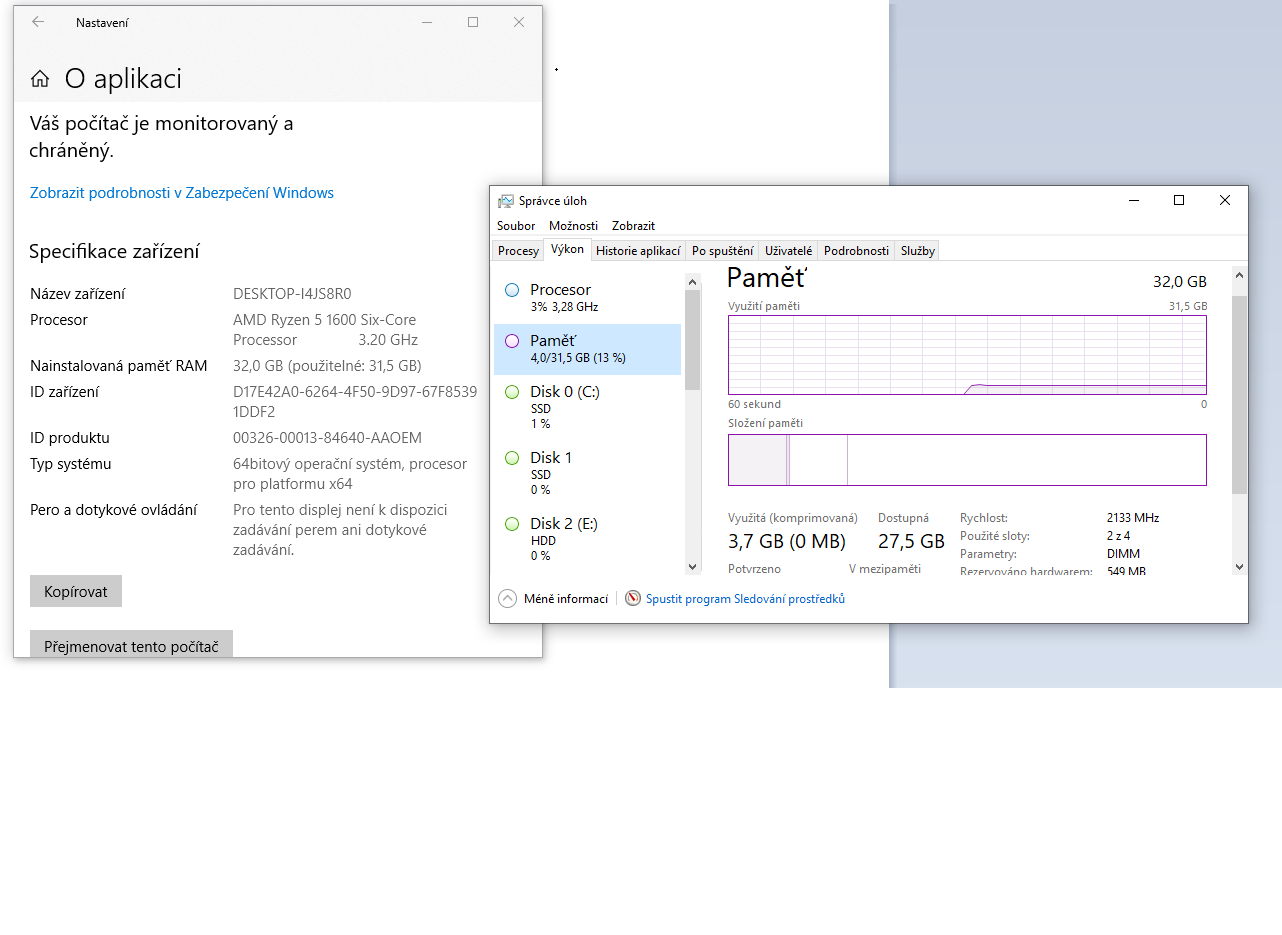Viewport: 1282px width, 935px height.
Task: Go back using the Nastavení back arrow
Action: (38, 22)
